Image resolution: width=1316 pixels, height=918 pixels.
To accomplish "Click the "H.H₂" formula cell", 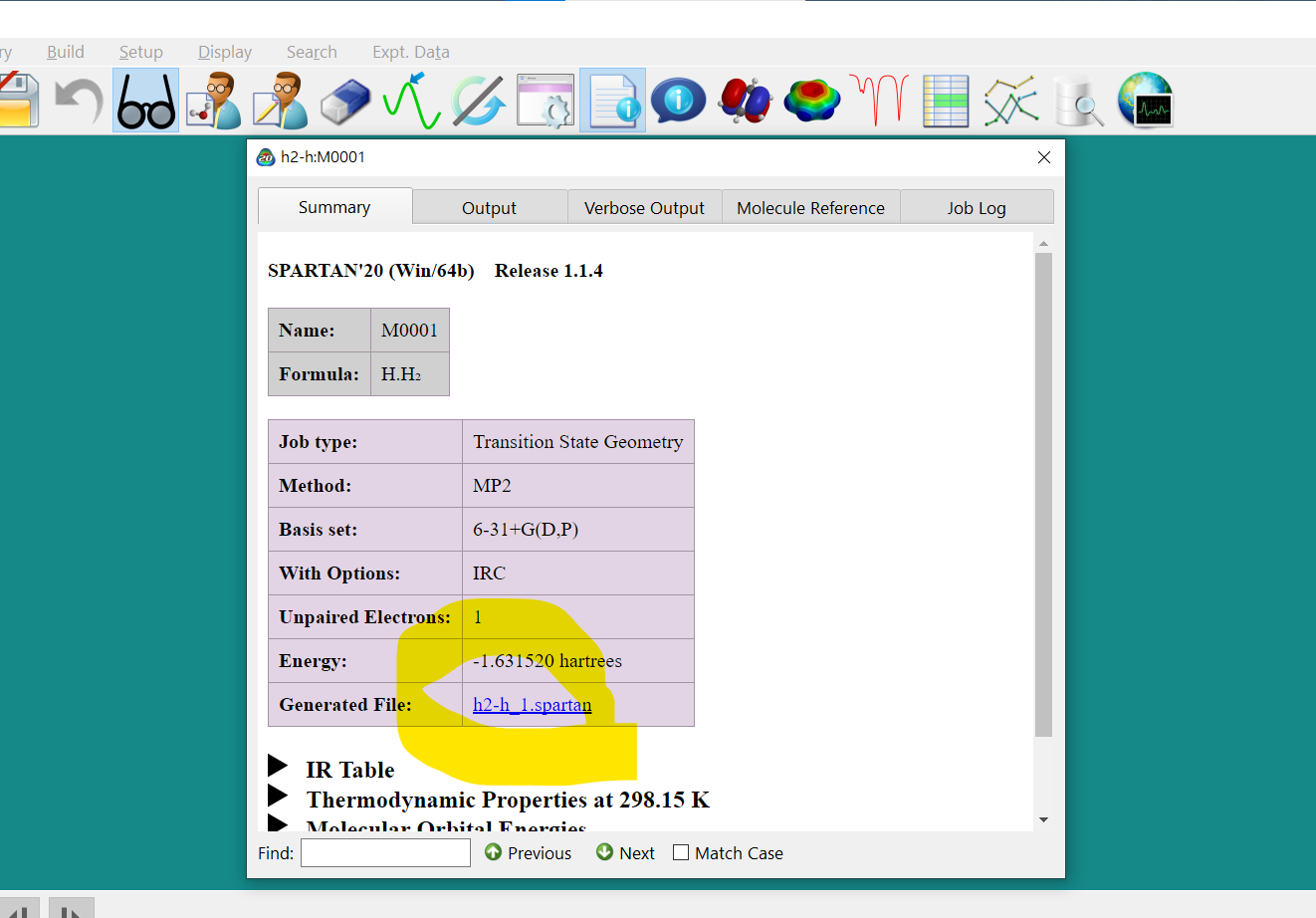I will pos(410,374).
